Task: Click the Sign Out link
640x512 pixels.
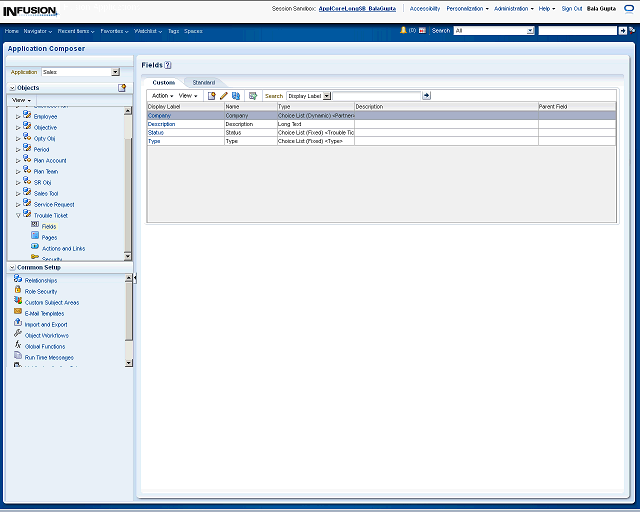Action: coord(572,8)
